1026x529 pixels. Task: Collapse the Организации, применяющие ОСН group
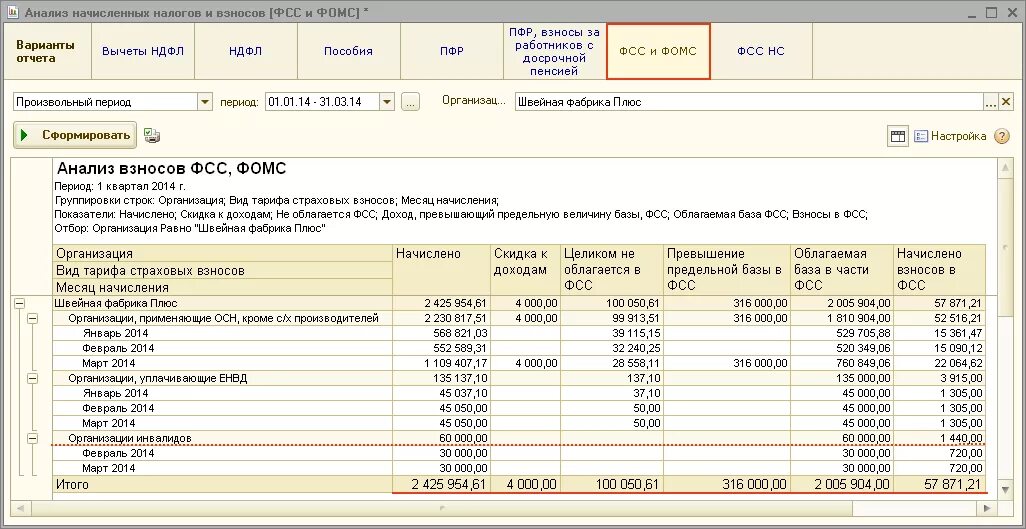click(32, 319)
